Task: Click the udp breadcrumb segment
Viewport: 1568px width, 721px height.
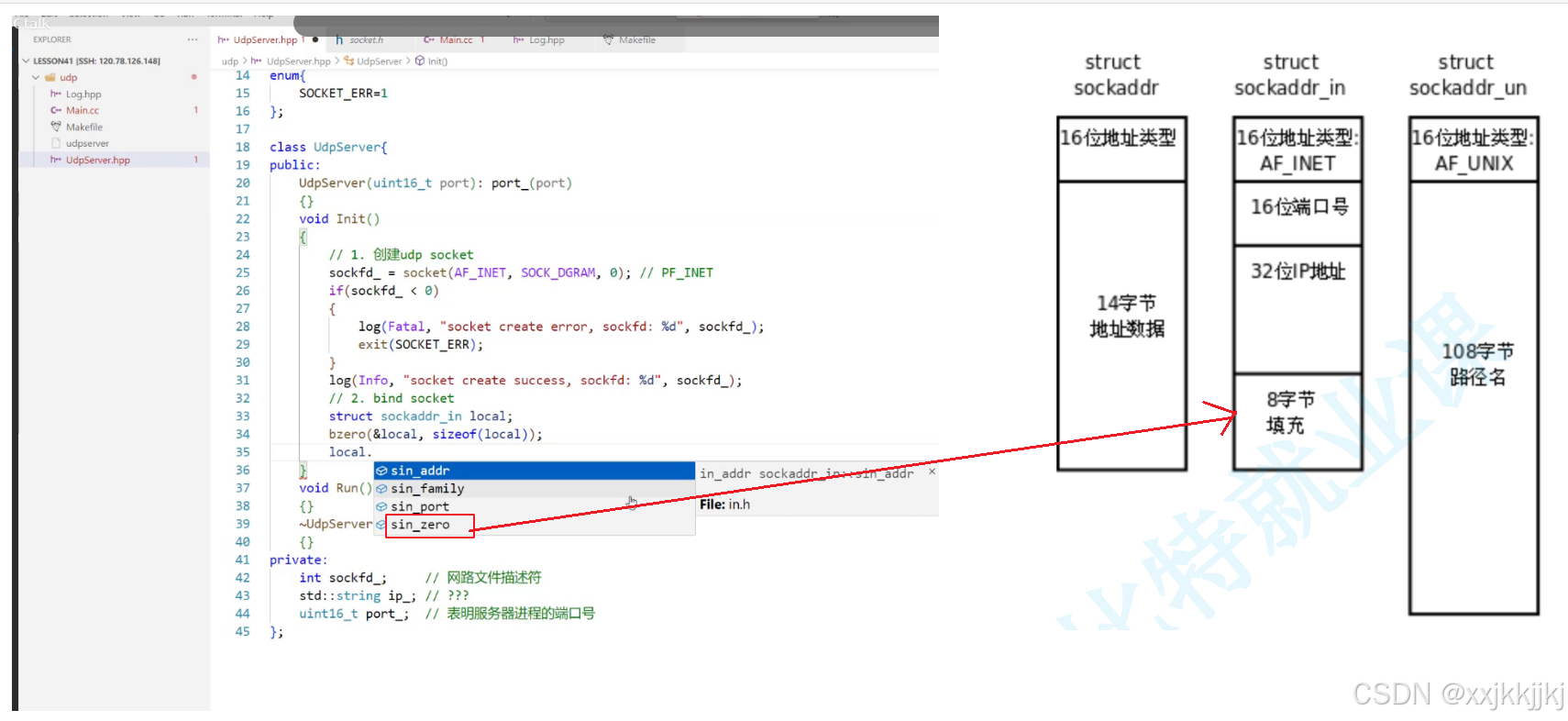Action: (x=229, y=61)
